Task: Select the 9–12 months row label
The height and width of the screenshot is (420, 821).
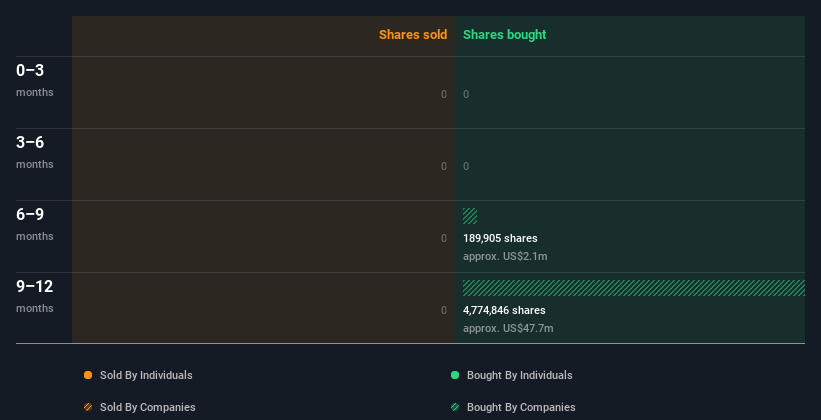Action: tap(35, 295)
